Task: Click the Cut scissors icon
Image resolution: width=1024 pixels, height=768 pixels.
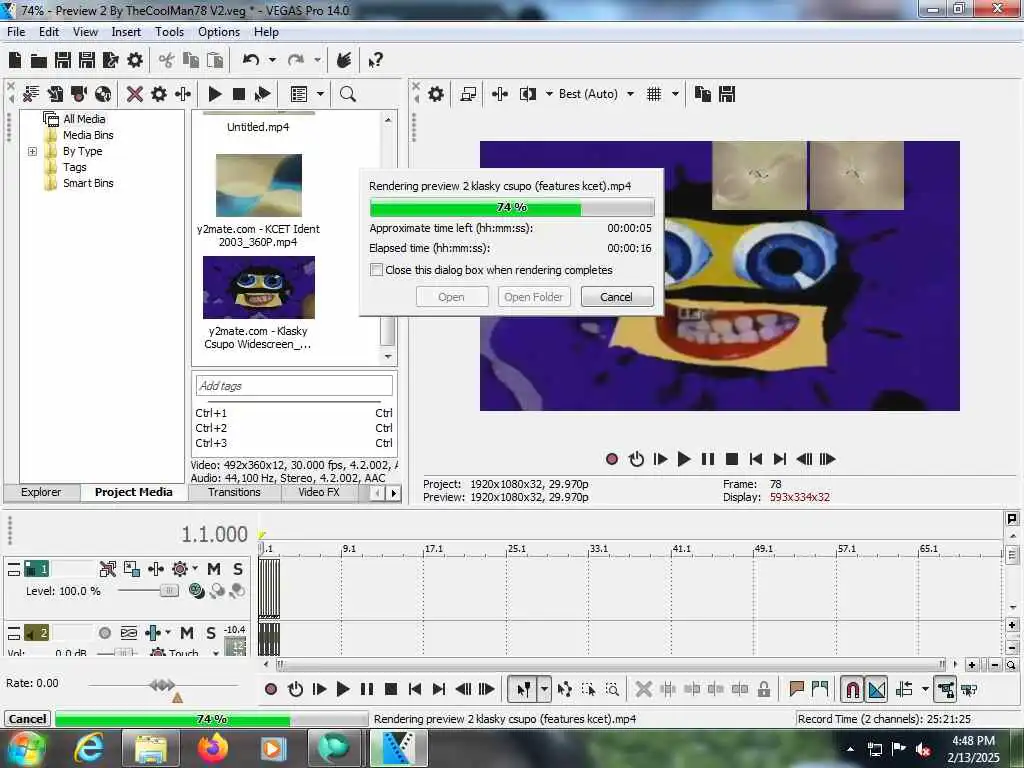Action: pyautogui.click(x=167, y=61)
